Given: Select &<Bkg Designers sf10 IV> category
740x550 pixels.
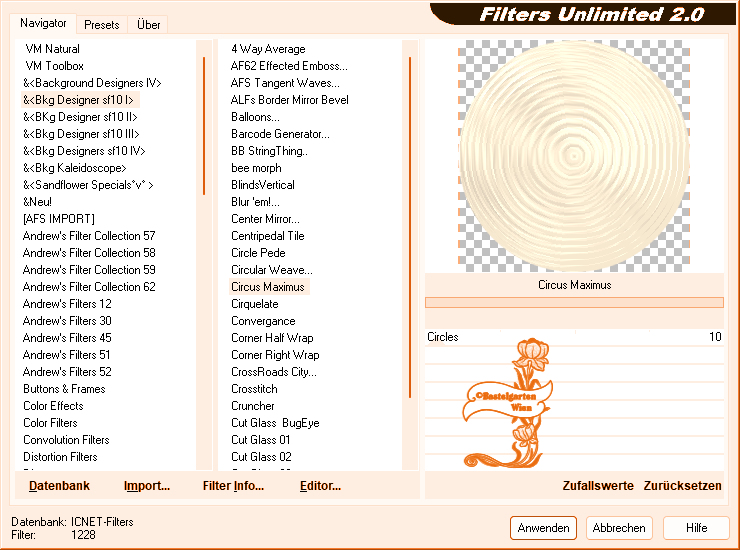Looking at the screenshot, I should tap(84, 151).
